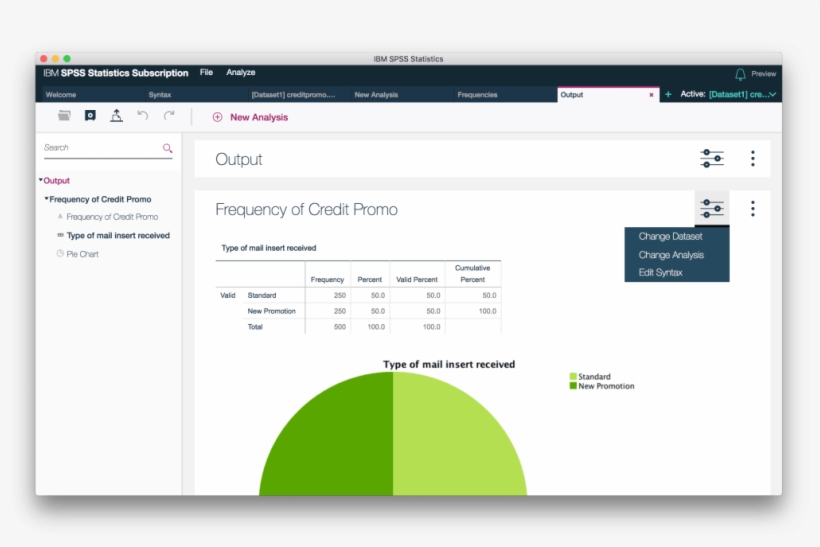Collapse Frequency of Credit Promo tree node
820x547 pixels.
click(x=47, y=199)
